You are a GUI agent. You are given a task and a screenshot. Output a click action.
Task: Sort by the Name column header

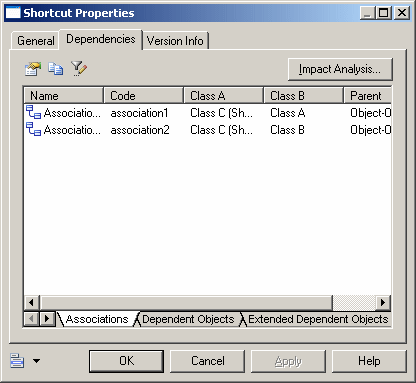[x=63, y=96]
